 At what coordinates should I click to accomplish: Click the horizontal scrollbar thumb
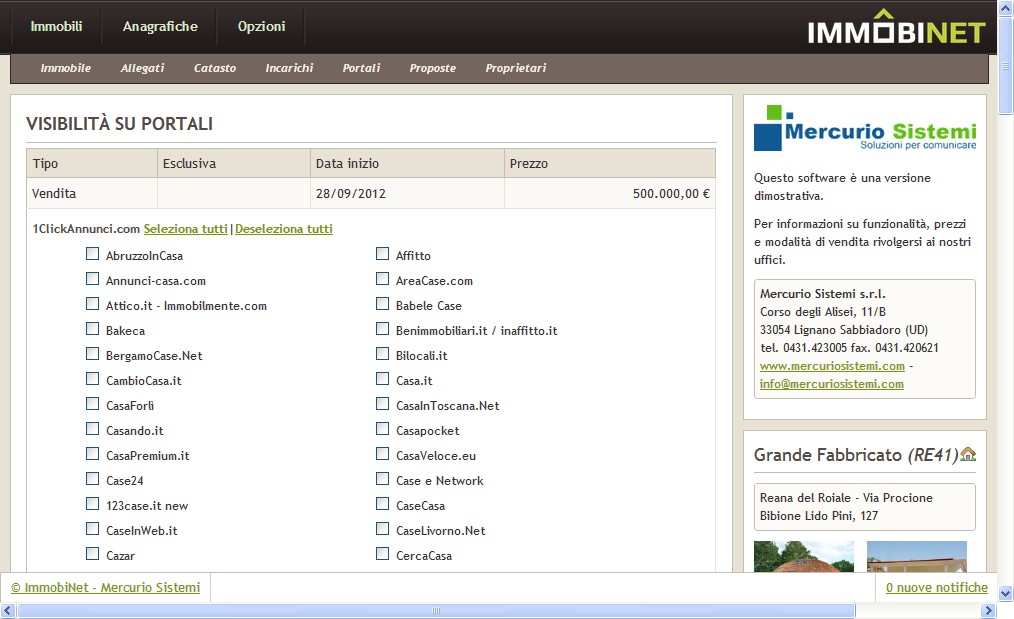point(436,611)
